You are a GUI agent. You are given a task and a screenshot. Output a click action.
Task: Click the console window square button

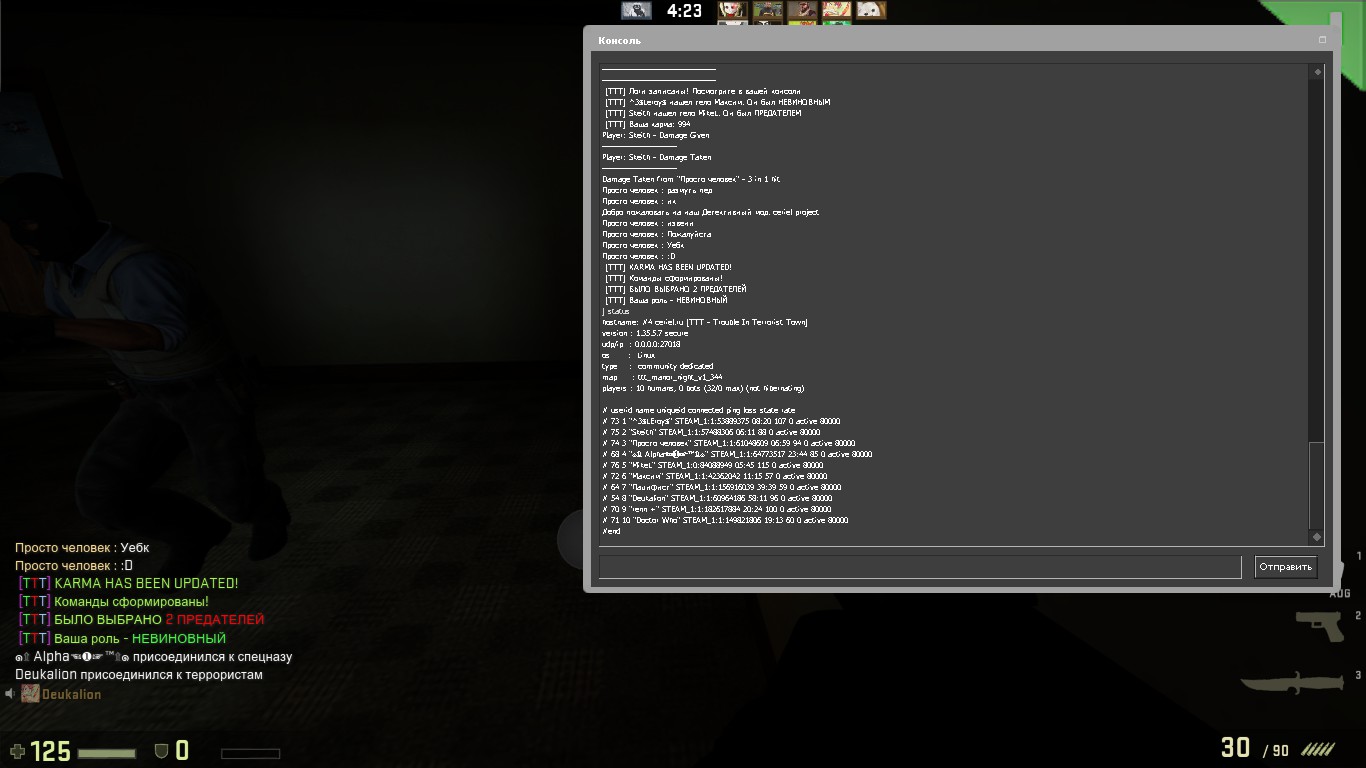coord(1322,40)
